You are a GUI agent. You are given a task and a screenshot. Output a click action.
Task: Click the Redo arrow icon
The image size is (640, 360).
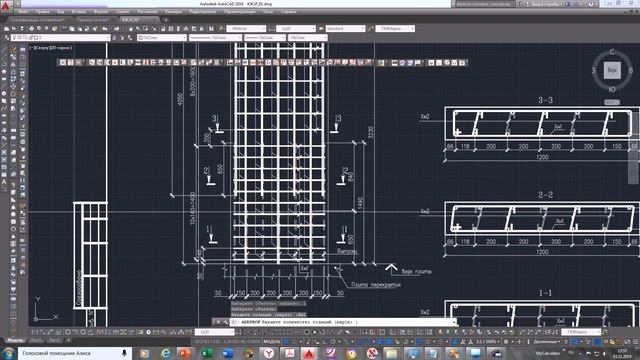(x=117, y=29)
